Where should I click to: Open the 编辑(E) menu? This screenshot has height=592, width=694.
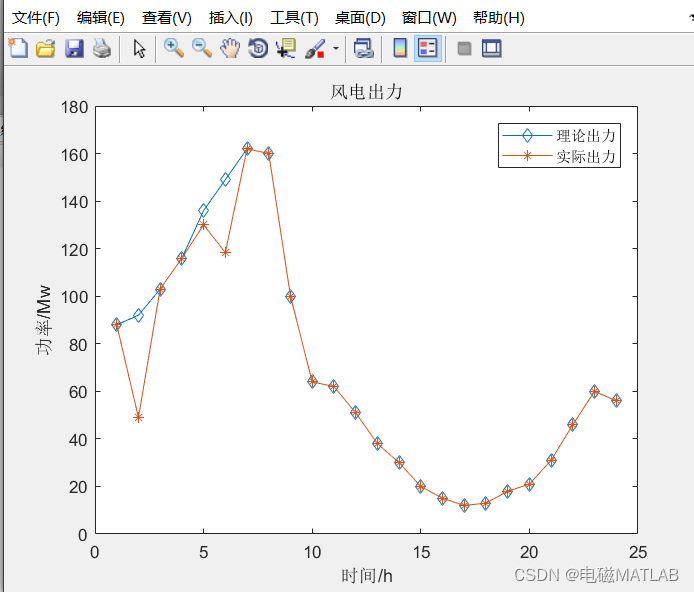click(x=100, y=18)
